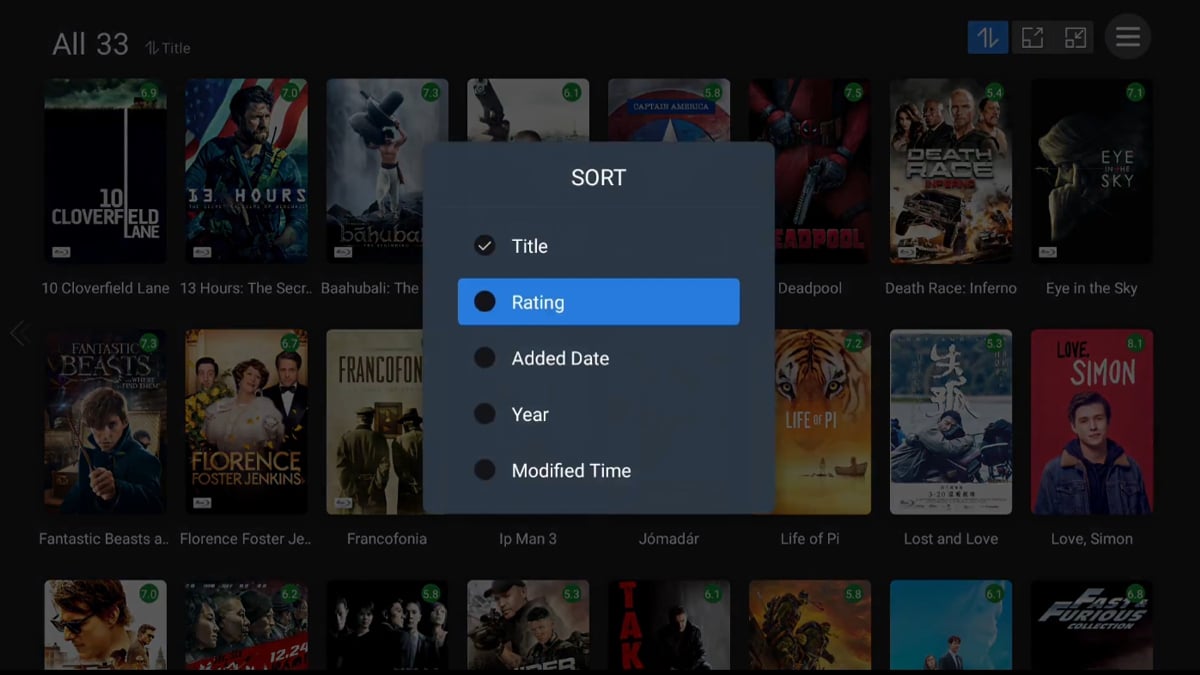Click the 'Jómadár' title text
1200x675 pixels.
669,538
